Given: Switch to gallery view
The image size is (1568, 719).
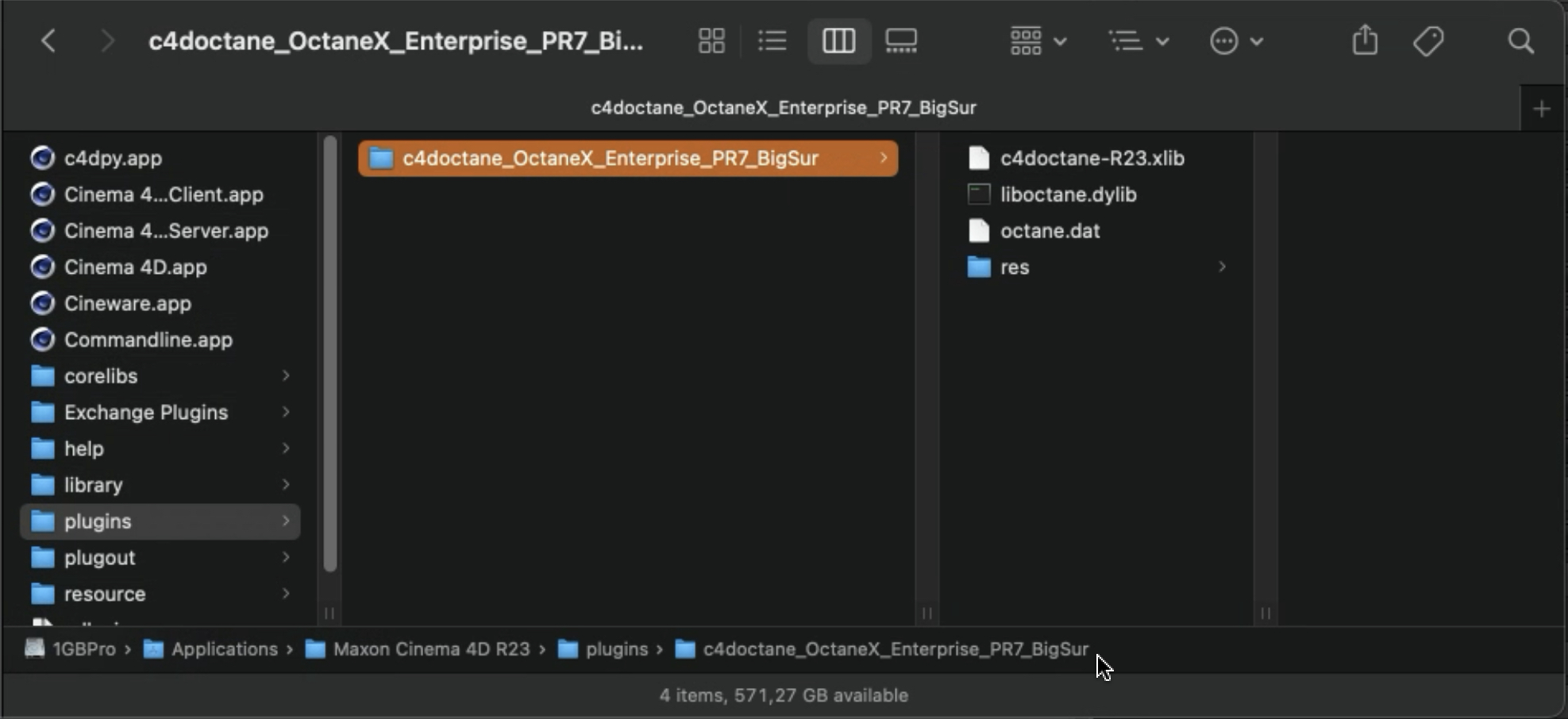Looking at the screenshot, I should 901,40.
